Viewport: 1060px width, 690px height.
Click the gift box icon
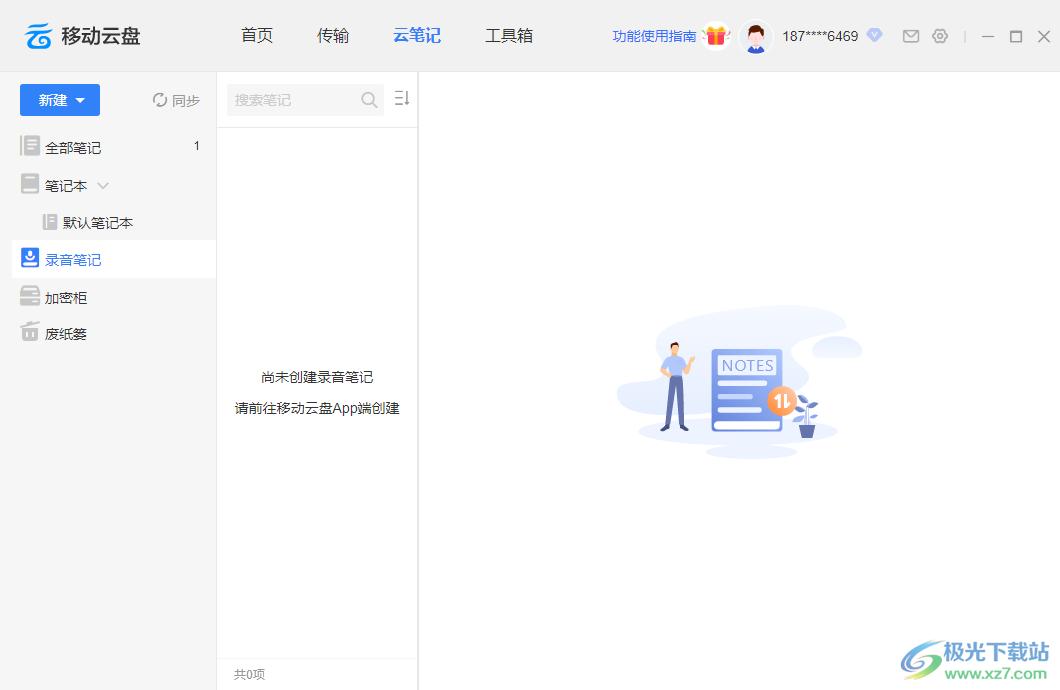point(715,36)
